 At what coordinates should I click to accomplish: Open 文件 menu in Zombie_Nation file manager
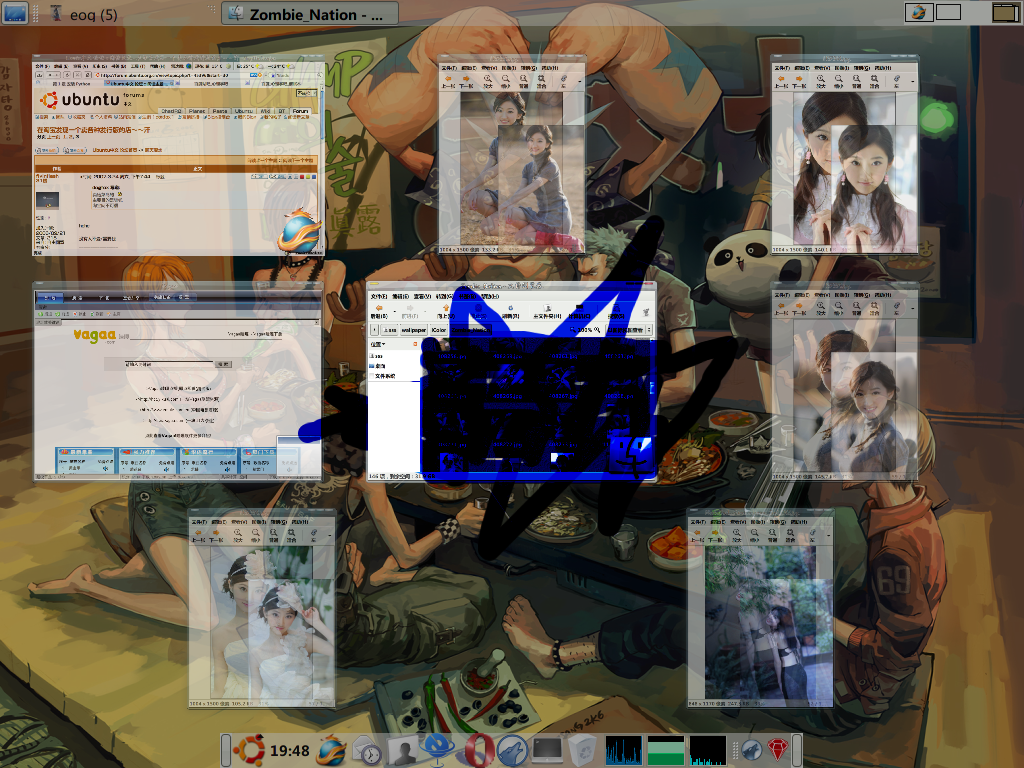tap(379, 296)
